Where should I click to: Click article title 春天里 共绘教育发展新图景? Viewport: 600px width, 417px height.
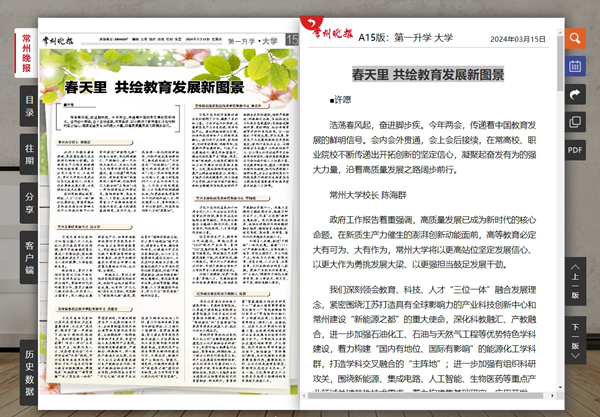[x=428, y=74]
